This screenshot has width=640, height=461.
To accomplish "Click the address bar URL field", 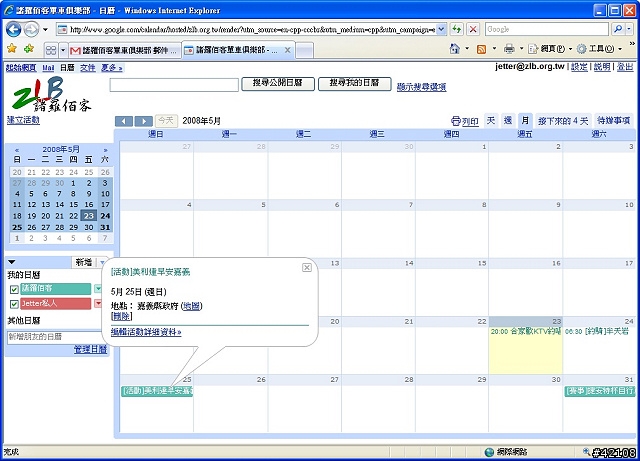I will coord(251,29).
